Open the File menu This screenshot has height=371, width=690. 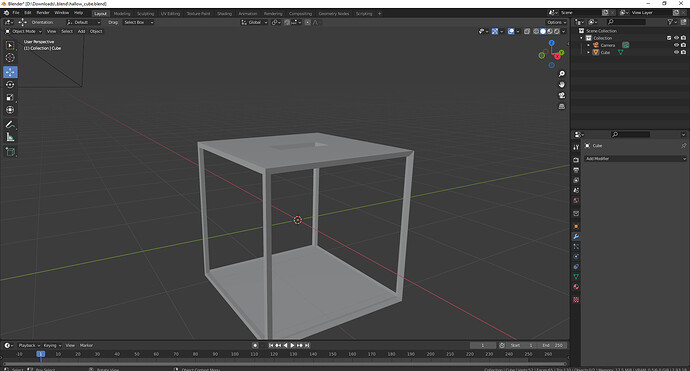(16, 13)
